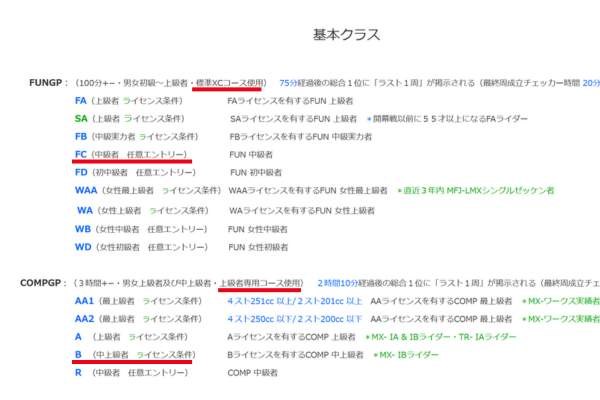Click the underlined B class code

(78, 355)
